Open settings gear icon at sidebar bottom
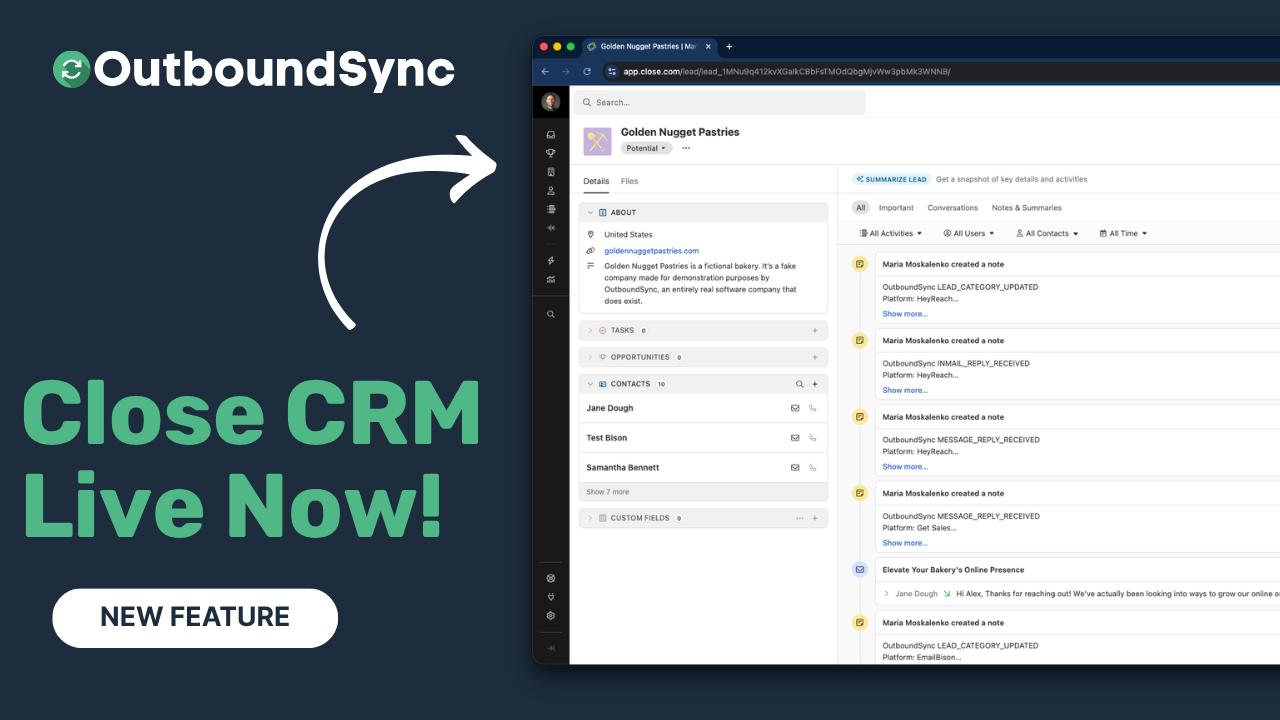The image size is (1280, 720). coord(550,616)
